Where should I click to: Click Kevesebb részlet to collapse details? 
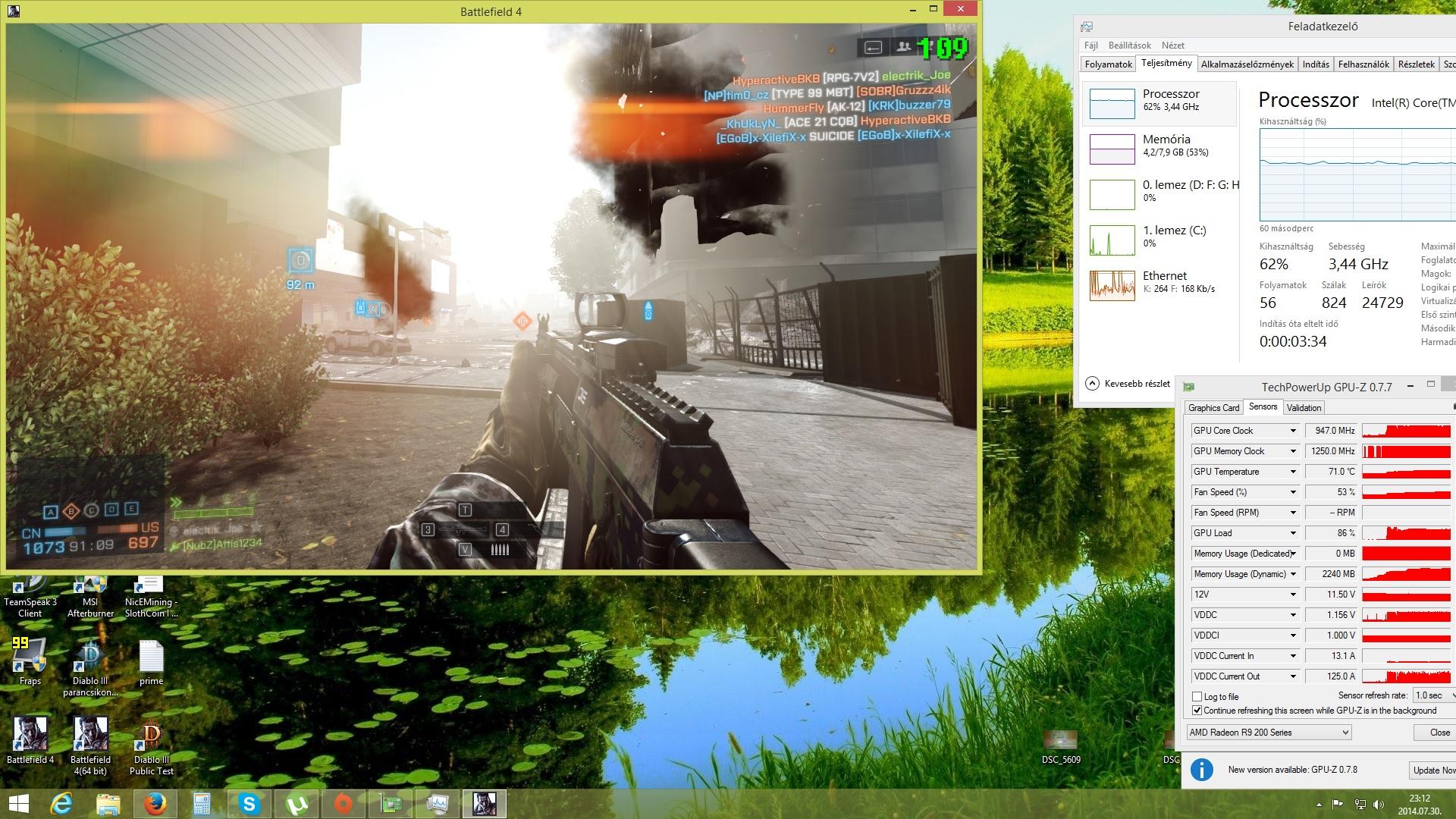(1128, 384)
